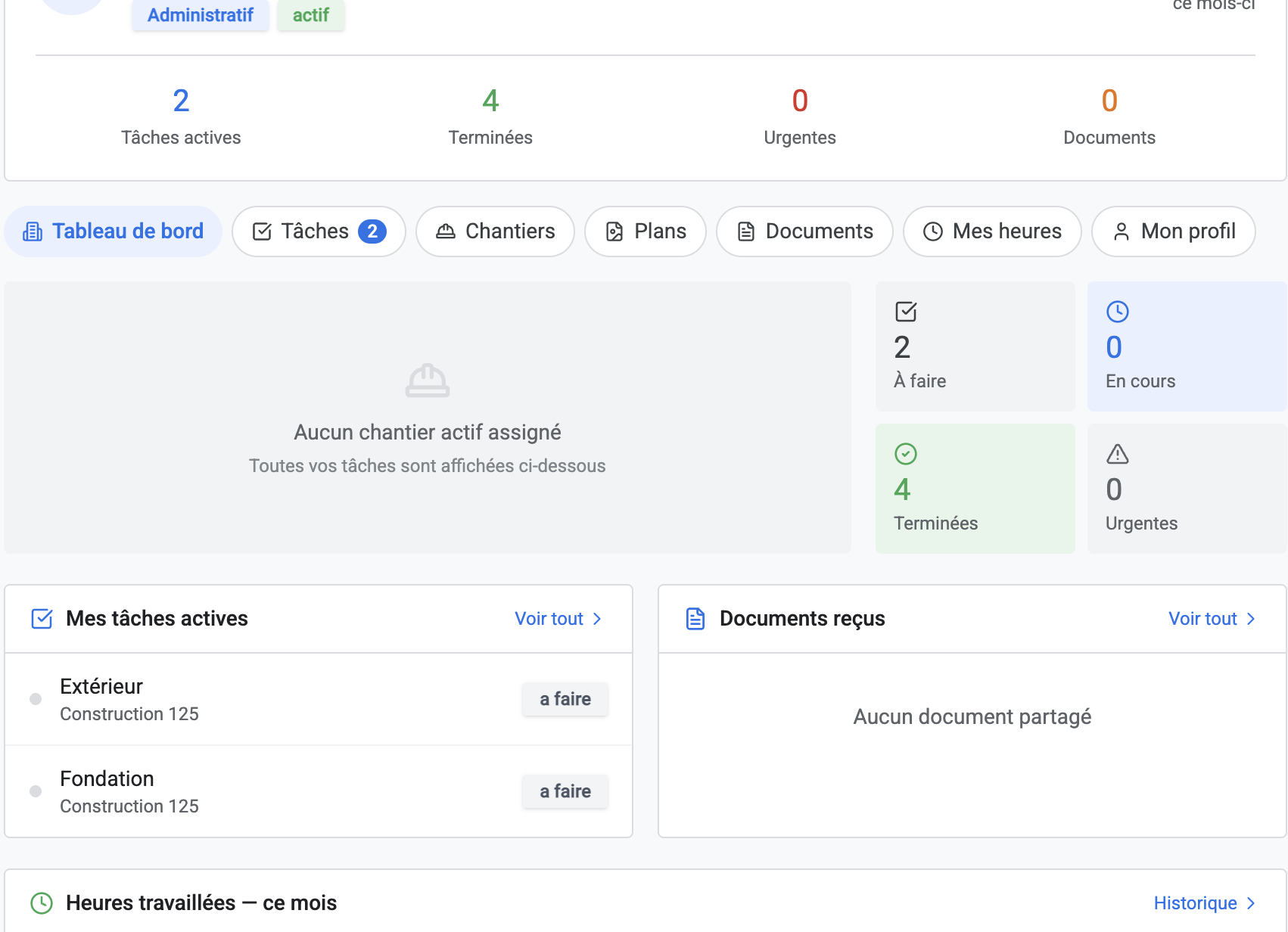Select the green Terminées summary card
The width and height of the screenshot is (1288, 932).
click(975, 489)
